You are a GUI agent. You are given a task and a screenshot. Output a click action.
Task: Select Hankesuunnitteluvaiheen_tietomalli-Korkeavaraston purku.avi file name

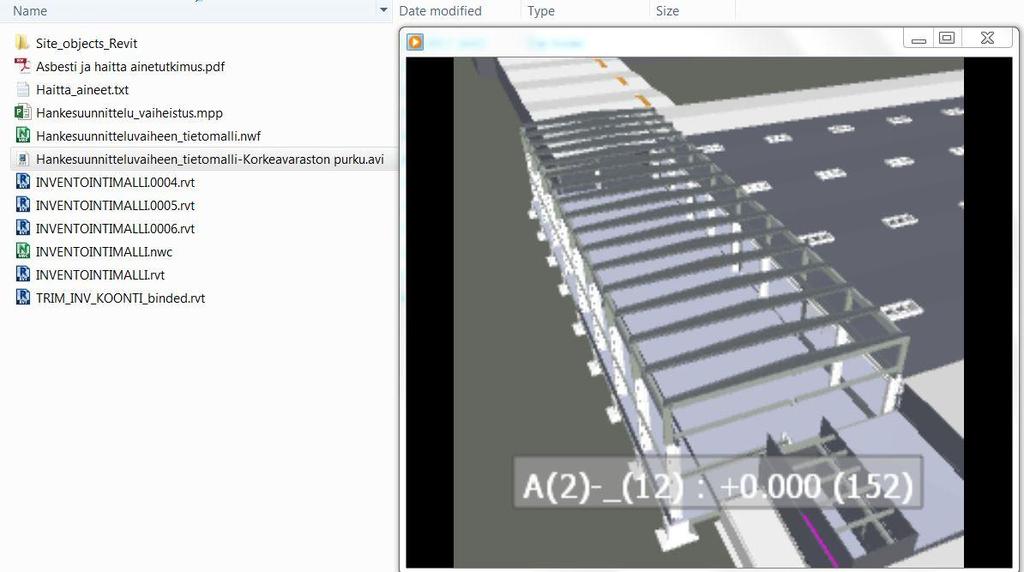click(210, 159)
